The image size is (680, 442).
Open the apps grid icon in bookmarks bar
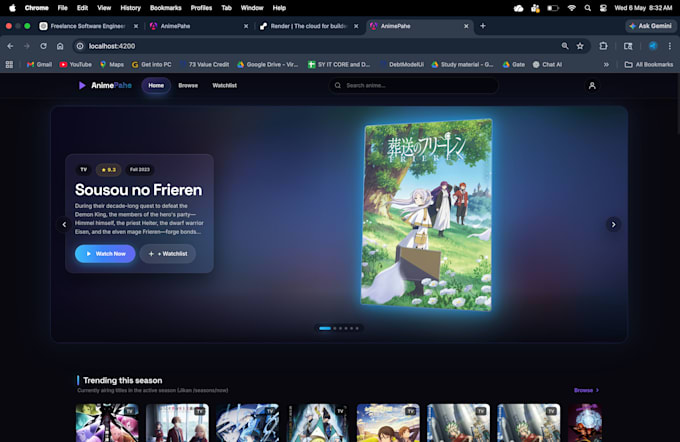point(9,65)
